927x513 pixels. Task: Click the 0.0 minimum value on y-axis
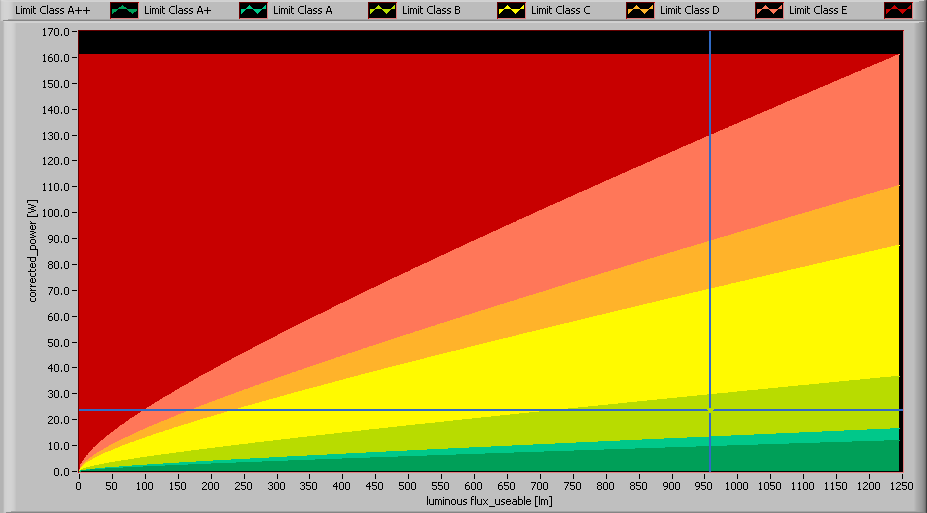[x=63, y=471]
